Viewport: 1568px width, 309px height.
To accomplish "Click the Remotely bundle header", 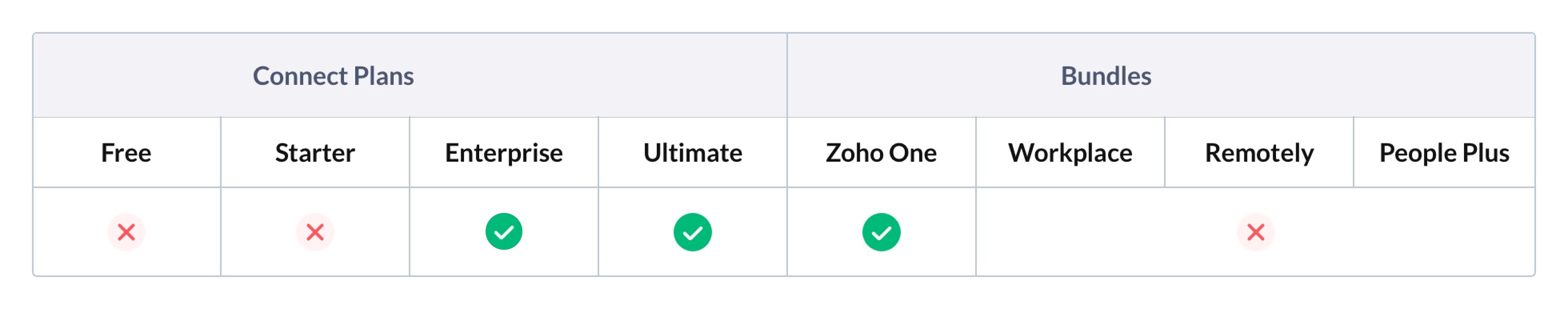I will 1259,153.
